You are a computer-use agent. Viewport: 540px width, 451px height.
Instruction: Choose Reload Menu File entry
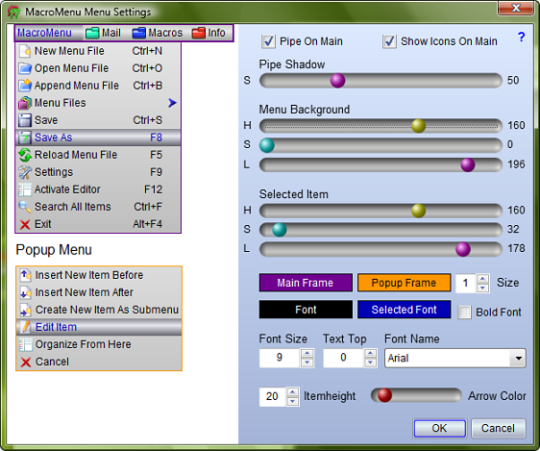pyautogui.click(x=98, y=155)
